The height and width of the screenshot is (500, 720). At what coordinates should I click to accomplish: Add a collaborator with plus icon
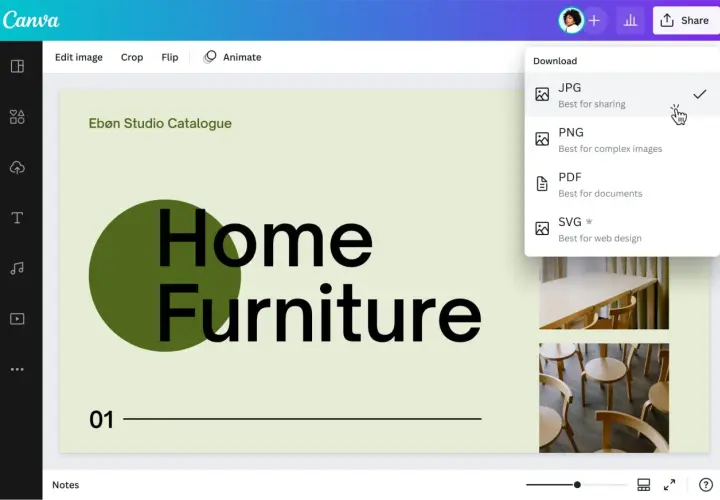(594, 20)
